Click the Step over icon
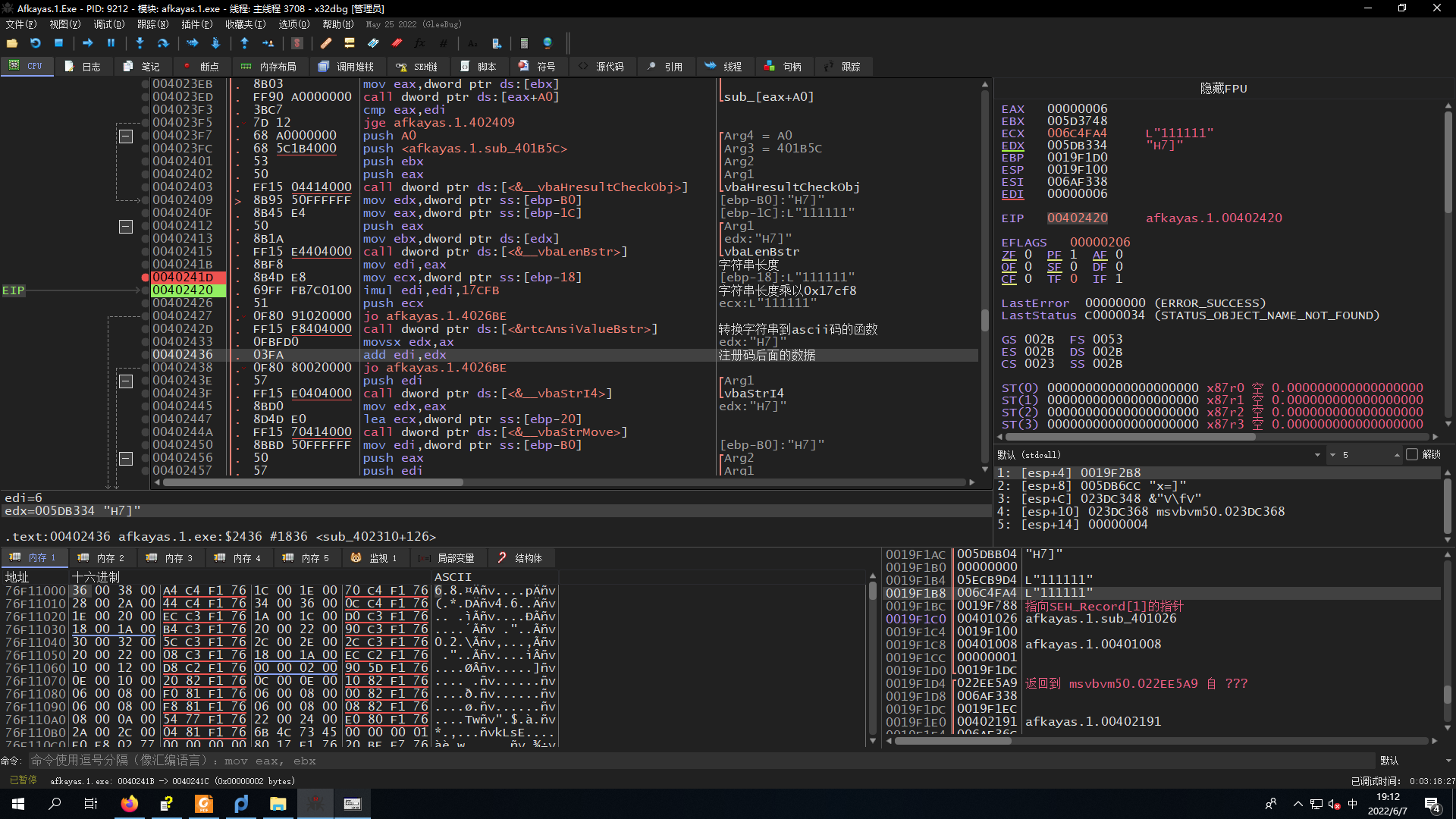The width and height of the screenshot is (1456, 819). tap(162, 43)
